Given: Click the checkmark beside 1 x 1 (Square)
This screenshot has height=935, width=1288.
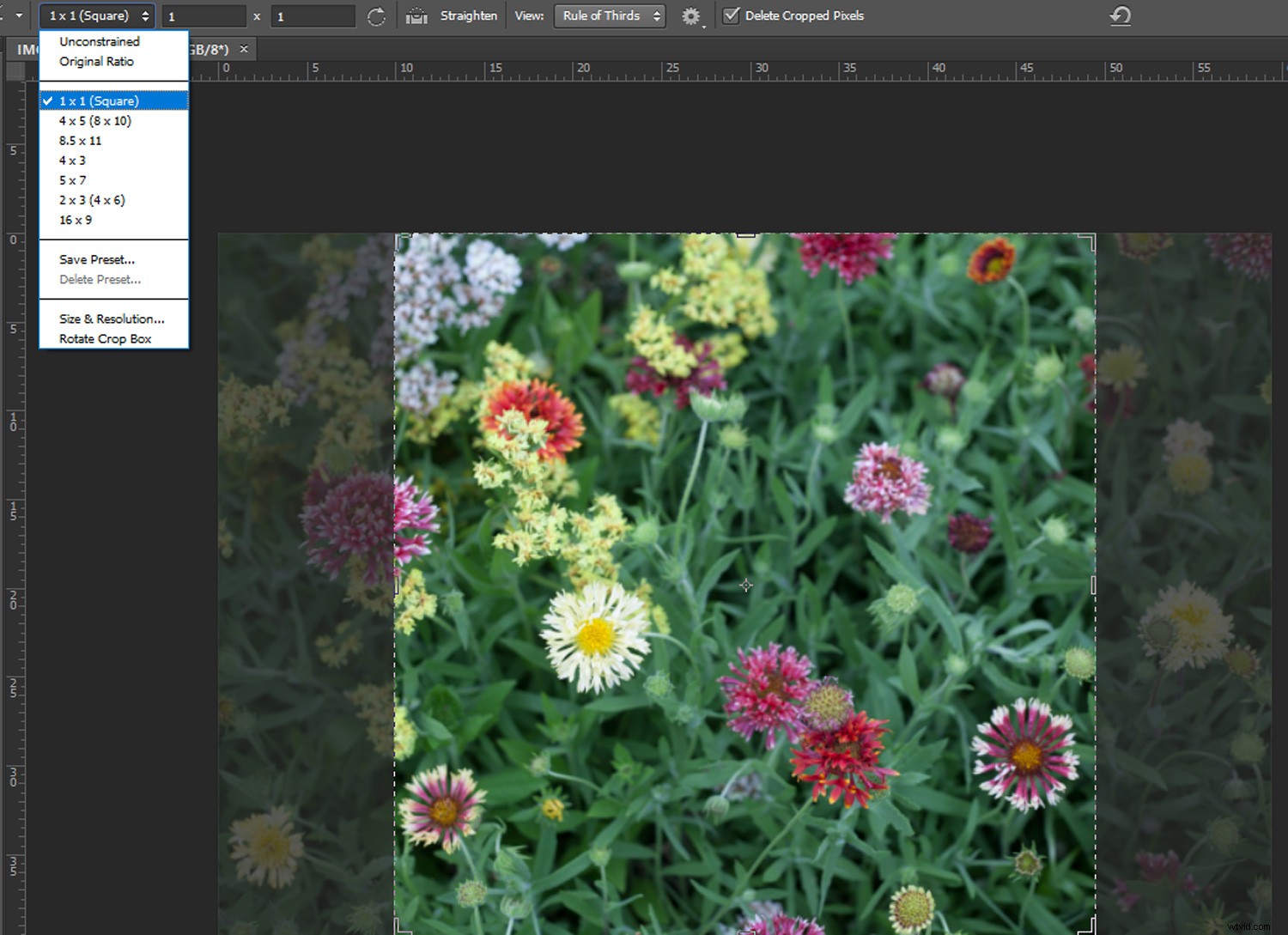Looking at the screenshot, I should (x=49, y=100).
